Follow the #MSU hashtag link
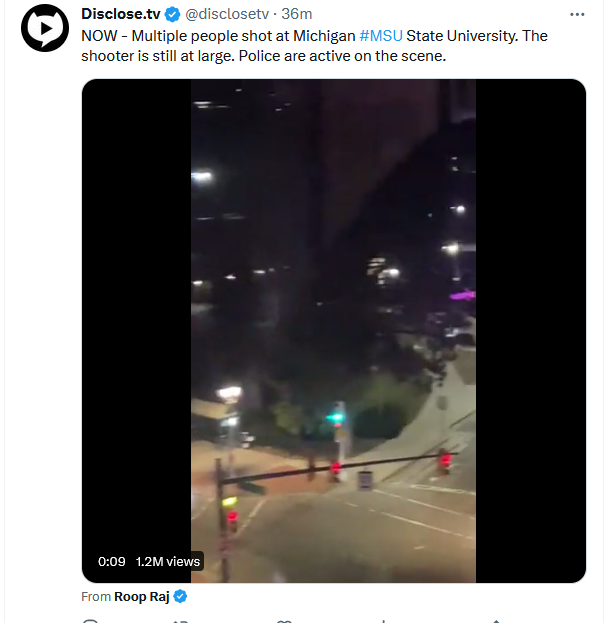Image resolution: width=606 pixels, height=623 pixels. click(x=381, y=36)
